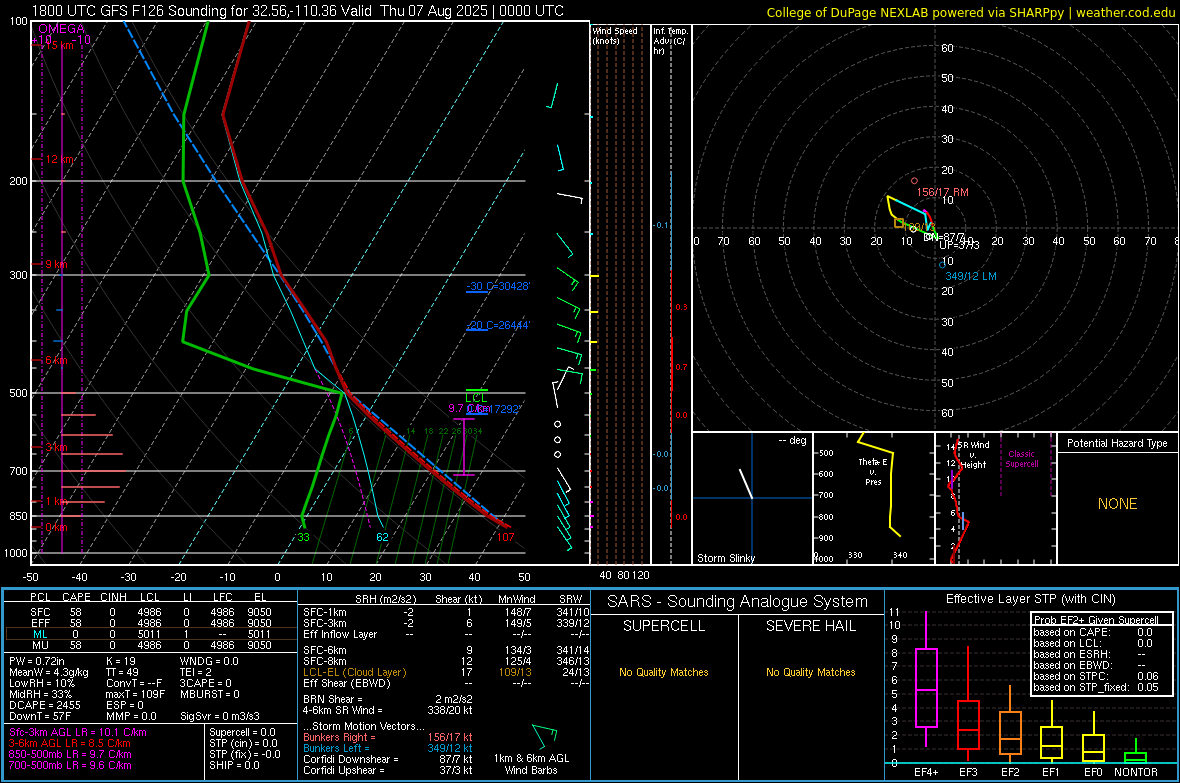Click the College of DuPage NEXLAB credit text
This screenshot has width=1180, height=783.
[970, 12]
